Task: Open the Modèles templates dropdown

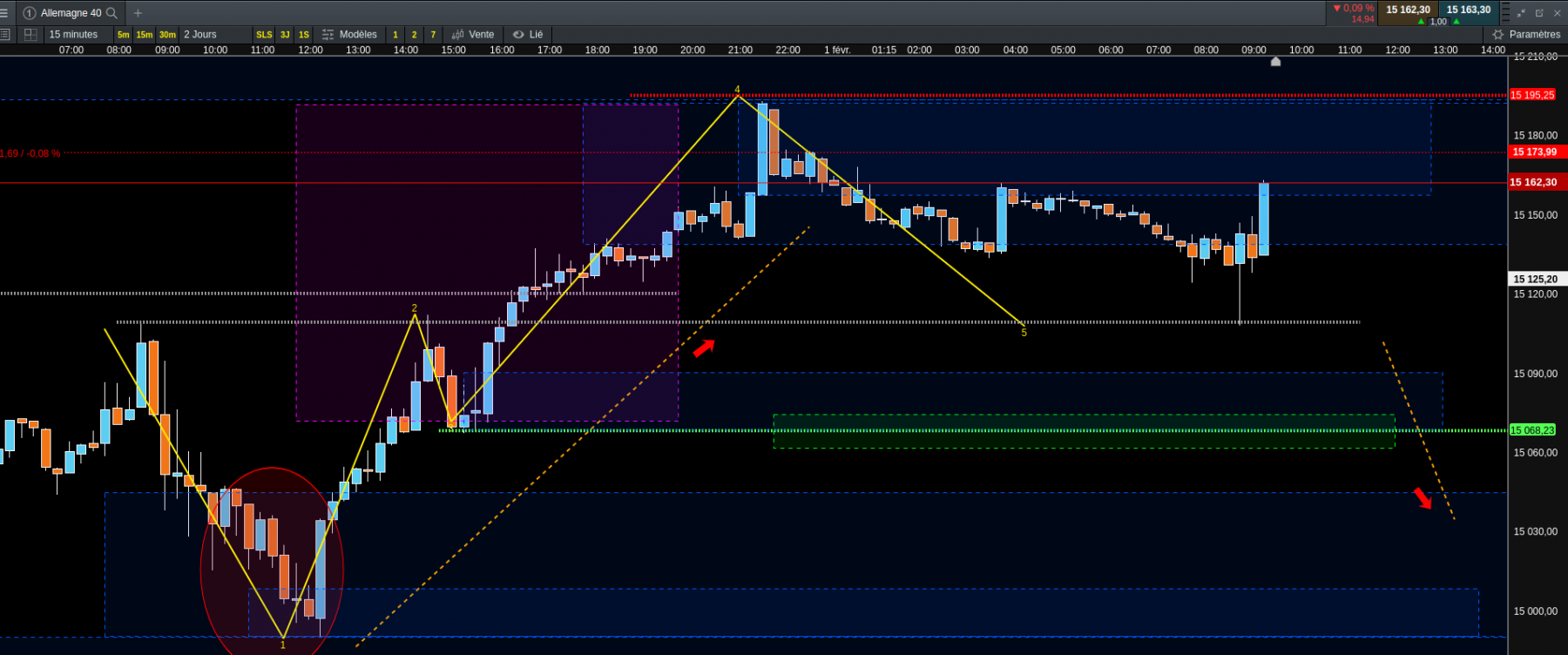Action: [x=349, y=35]
